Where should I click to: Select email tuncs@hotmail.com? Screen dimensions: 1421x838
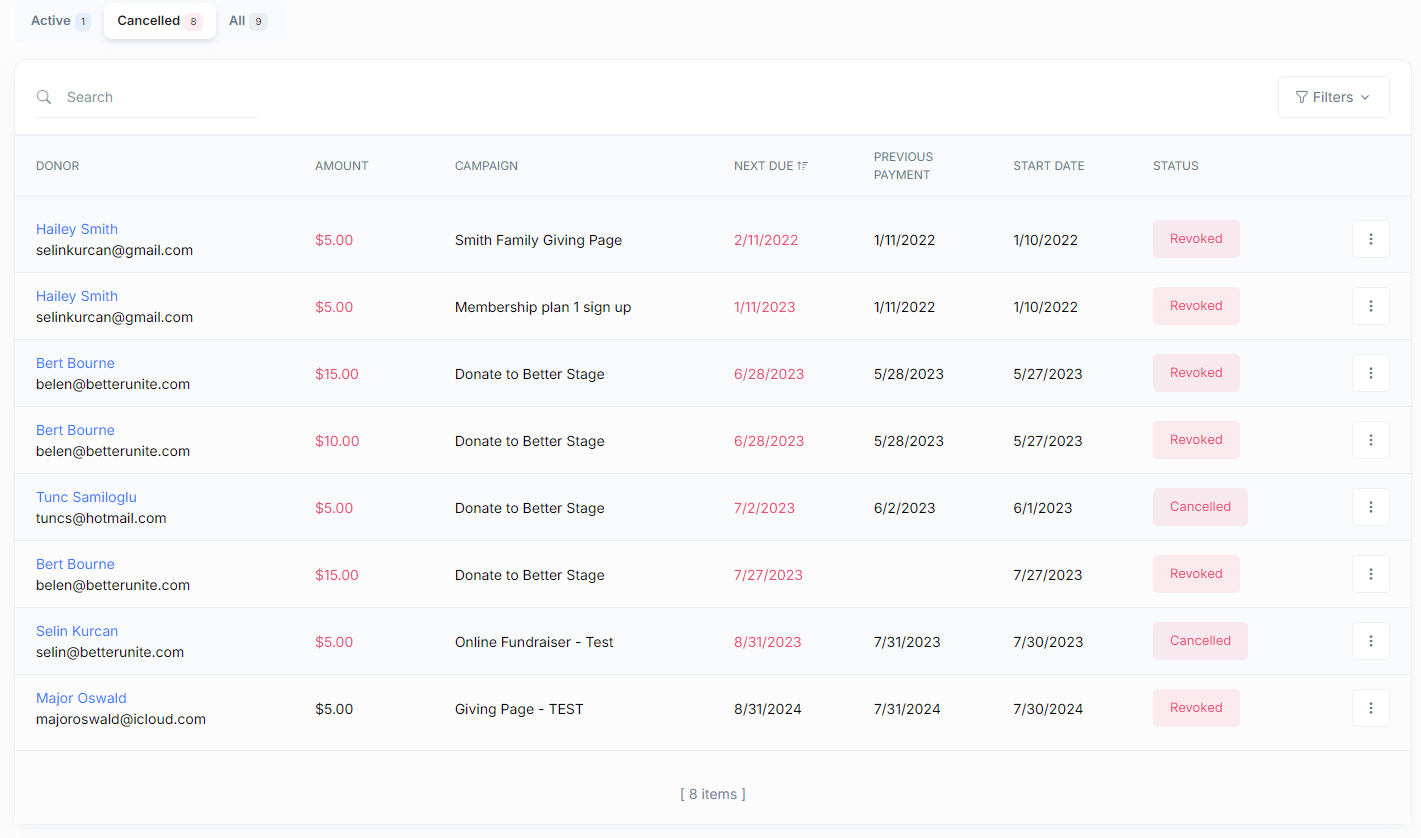101,518
